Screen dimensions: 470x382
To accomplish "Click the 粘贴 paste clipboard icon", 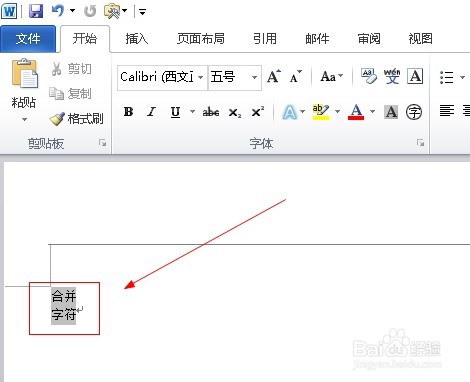I will click(x=24, y=74).
